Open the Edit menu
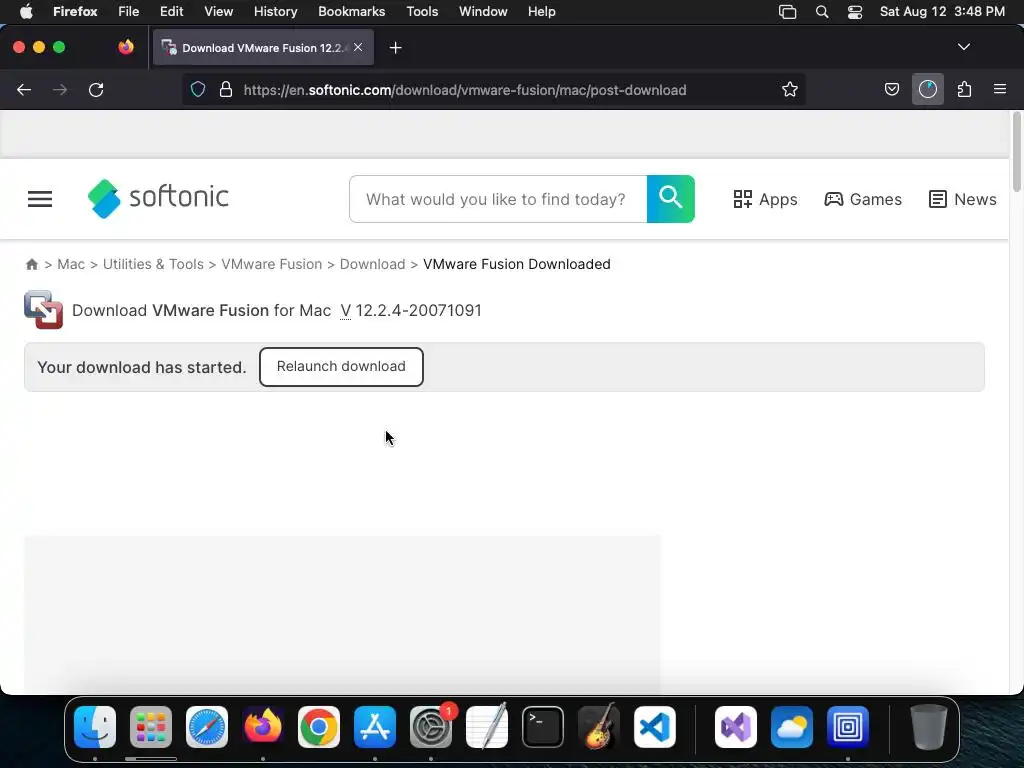Image resolution: width=1024 pixels, height=768 pixels. coord(171,12)
